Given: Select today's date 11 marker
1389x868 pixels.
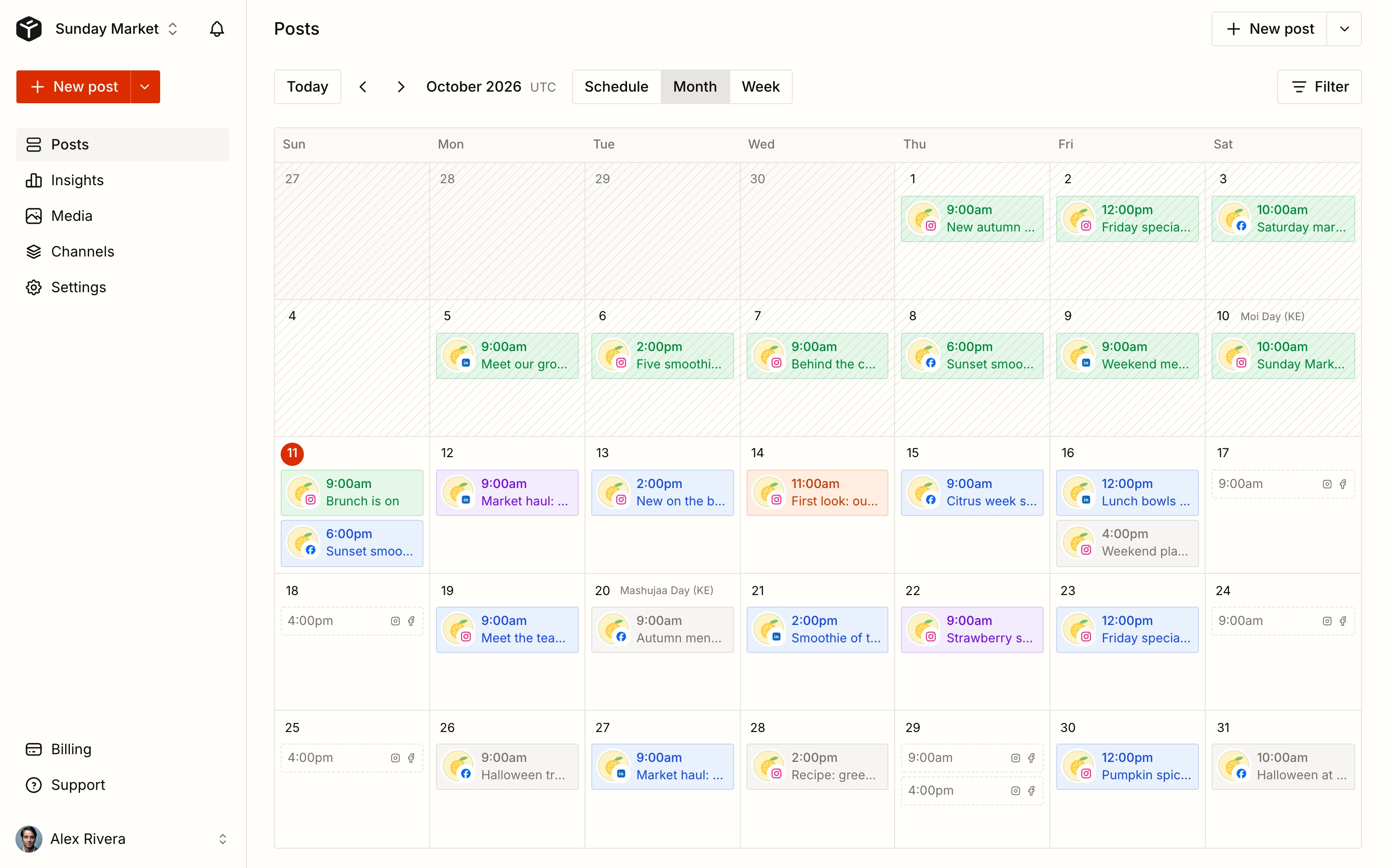Looking at the screenshot, I should (292, 453).
